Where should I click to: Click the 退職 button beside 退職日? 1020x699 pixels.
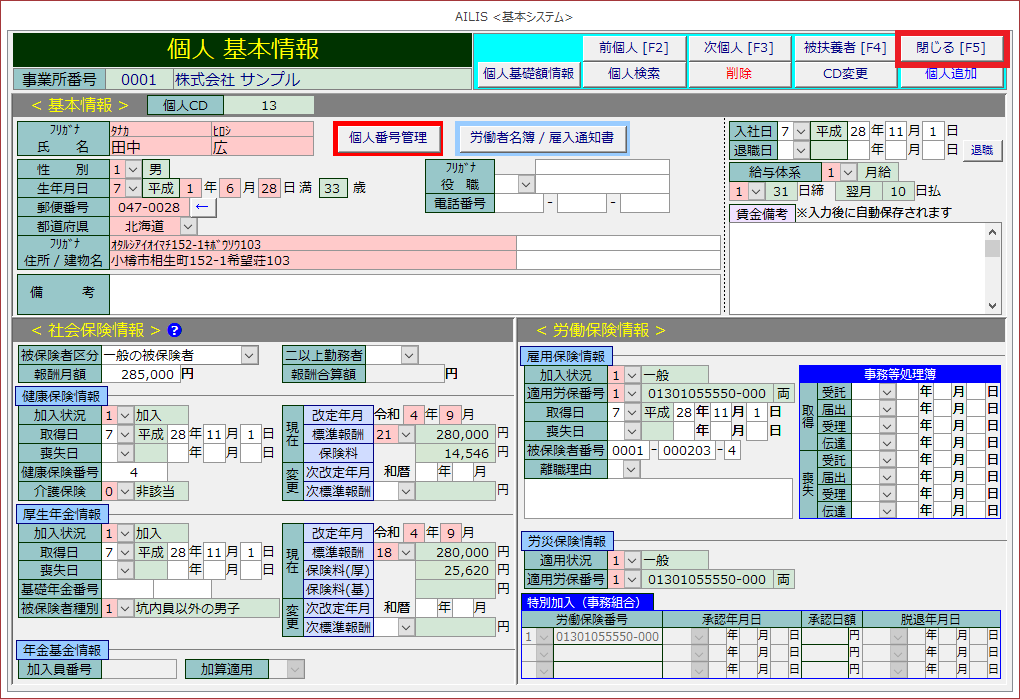(x=982, y=150)
